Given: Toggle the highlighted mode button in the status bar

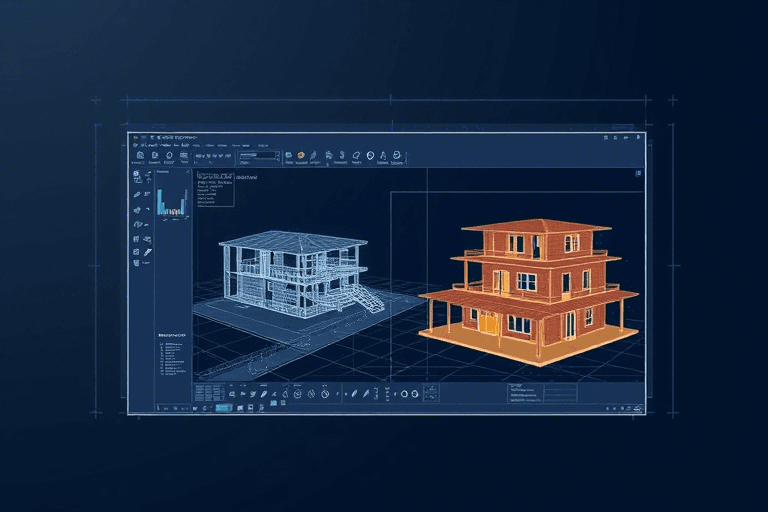Looking at the screenshot, I should point(223,407).
